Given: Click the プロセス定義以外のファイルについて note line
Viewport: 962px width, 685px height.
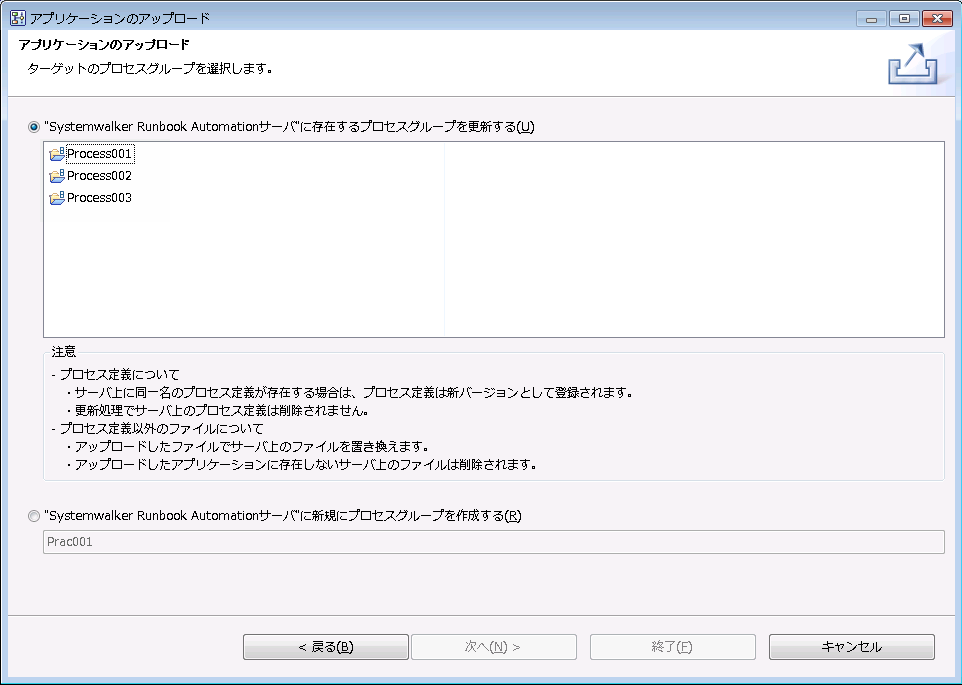Looking at the screenshot, I should [158, 429].
